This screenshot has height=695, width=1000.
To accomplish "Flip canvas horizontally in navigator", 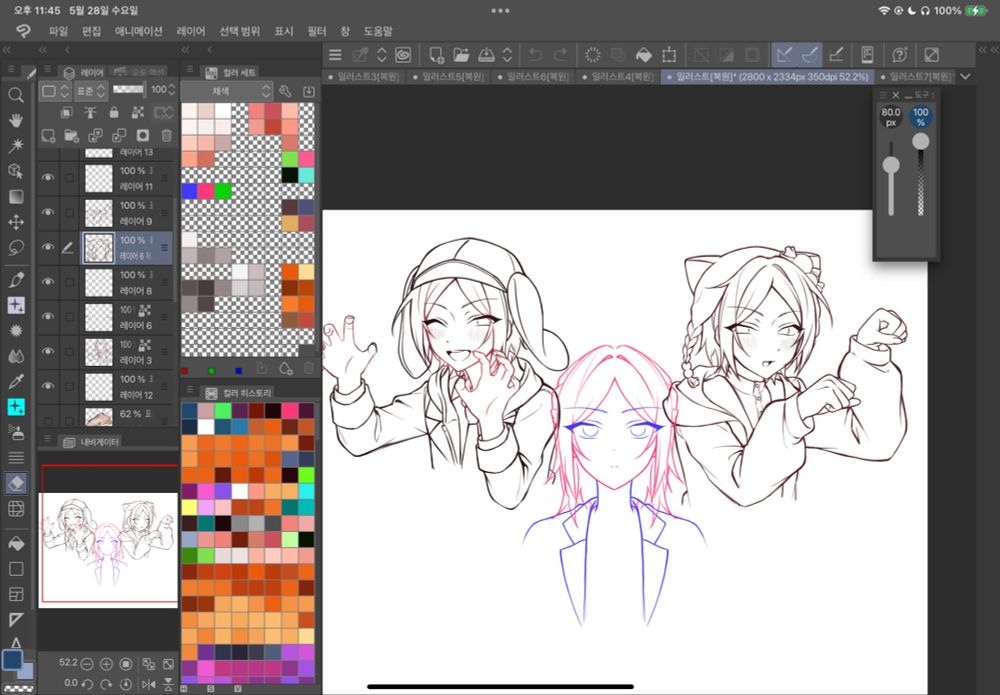I will (149, 684).
